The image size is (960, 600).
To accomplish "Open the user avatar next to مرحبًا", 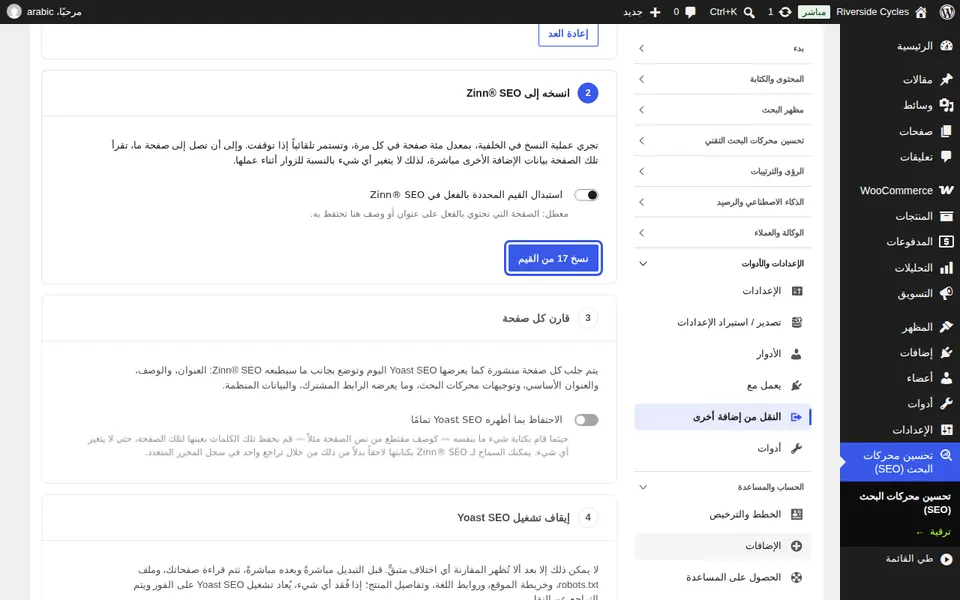I will pyautogui.click(x=14, y=12).
